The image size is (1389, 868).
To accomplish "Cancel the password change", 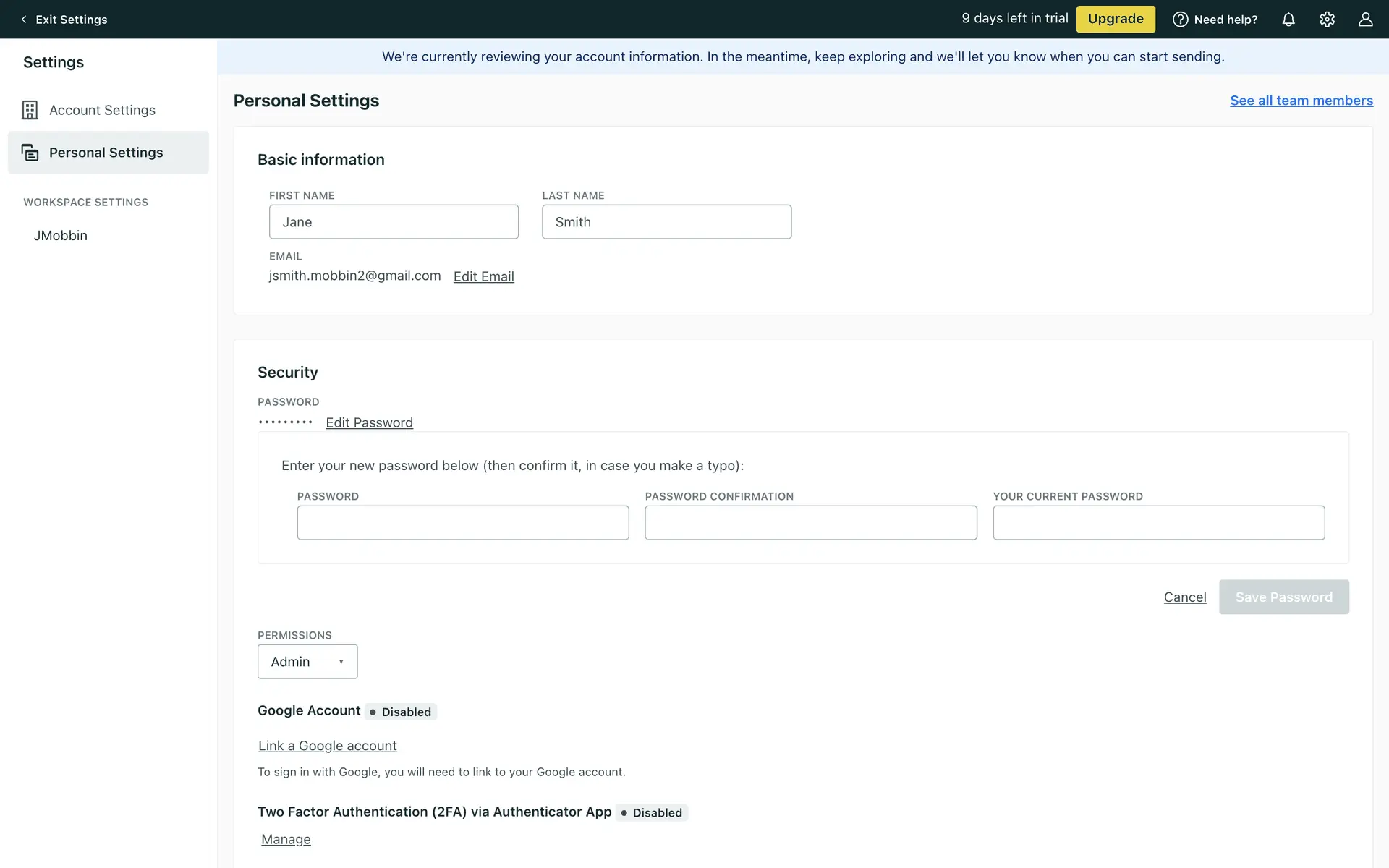I will (1184, 597).
